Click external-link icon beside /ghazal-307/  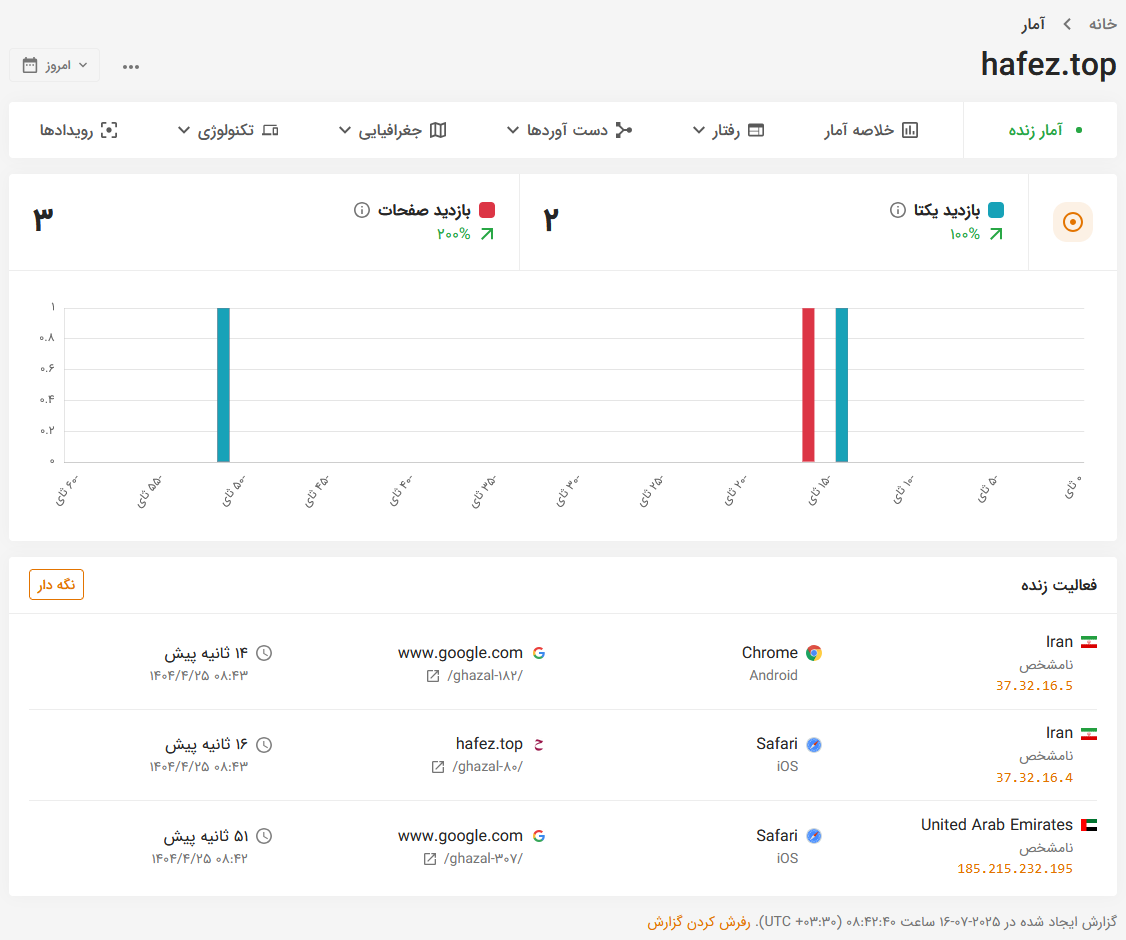click(430, 859)
